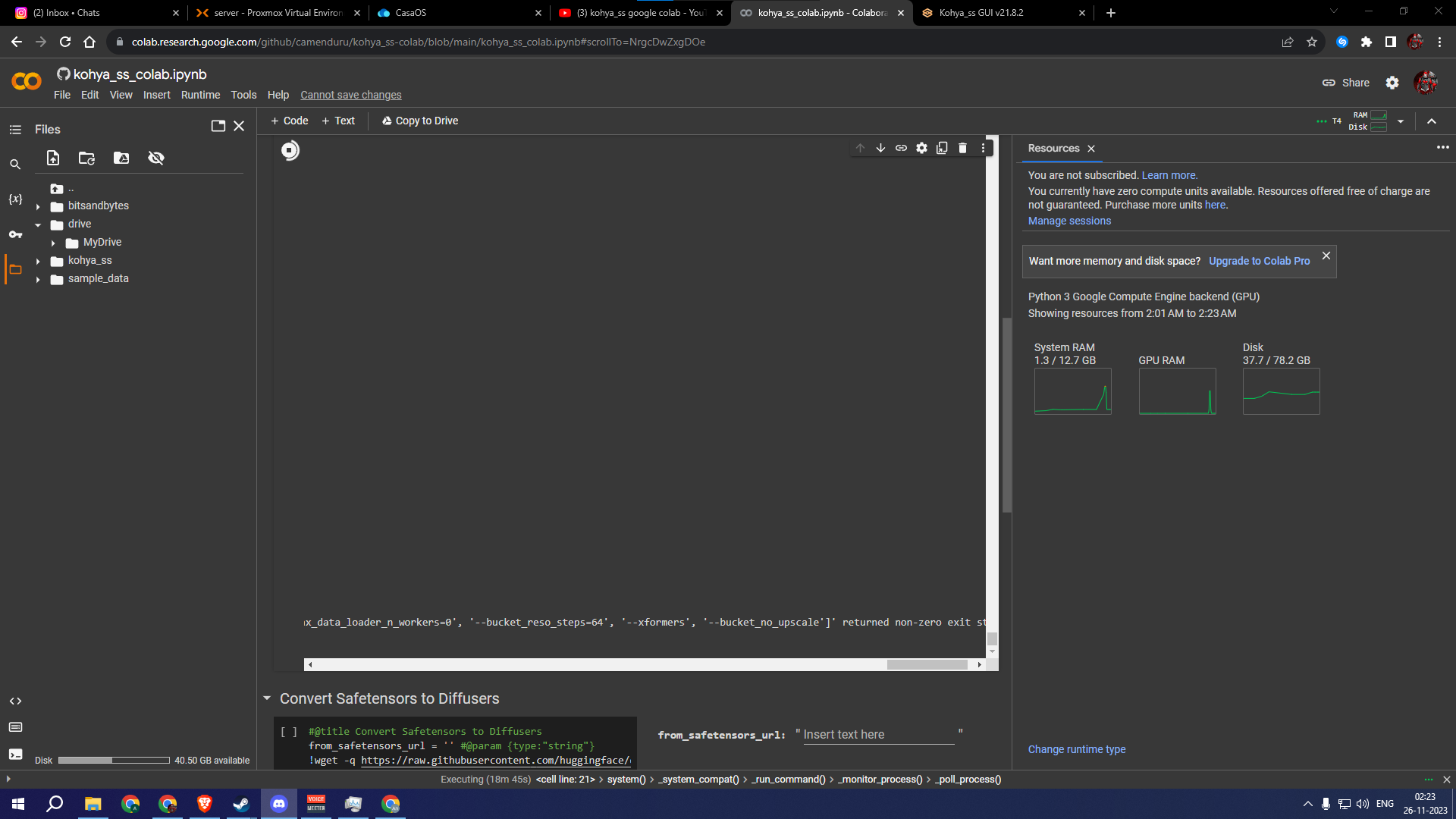Screen dimensions: 1456x819
Task: Open the variables inspector panel
Action: [15, 199]
